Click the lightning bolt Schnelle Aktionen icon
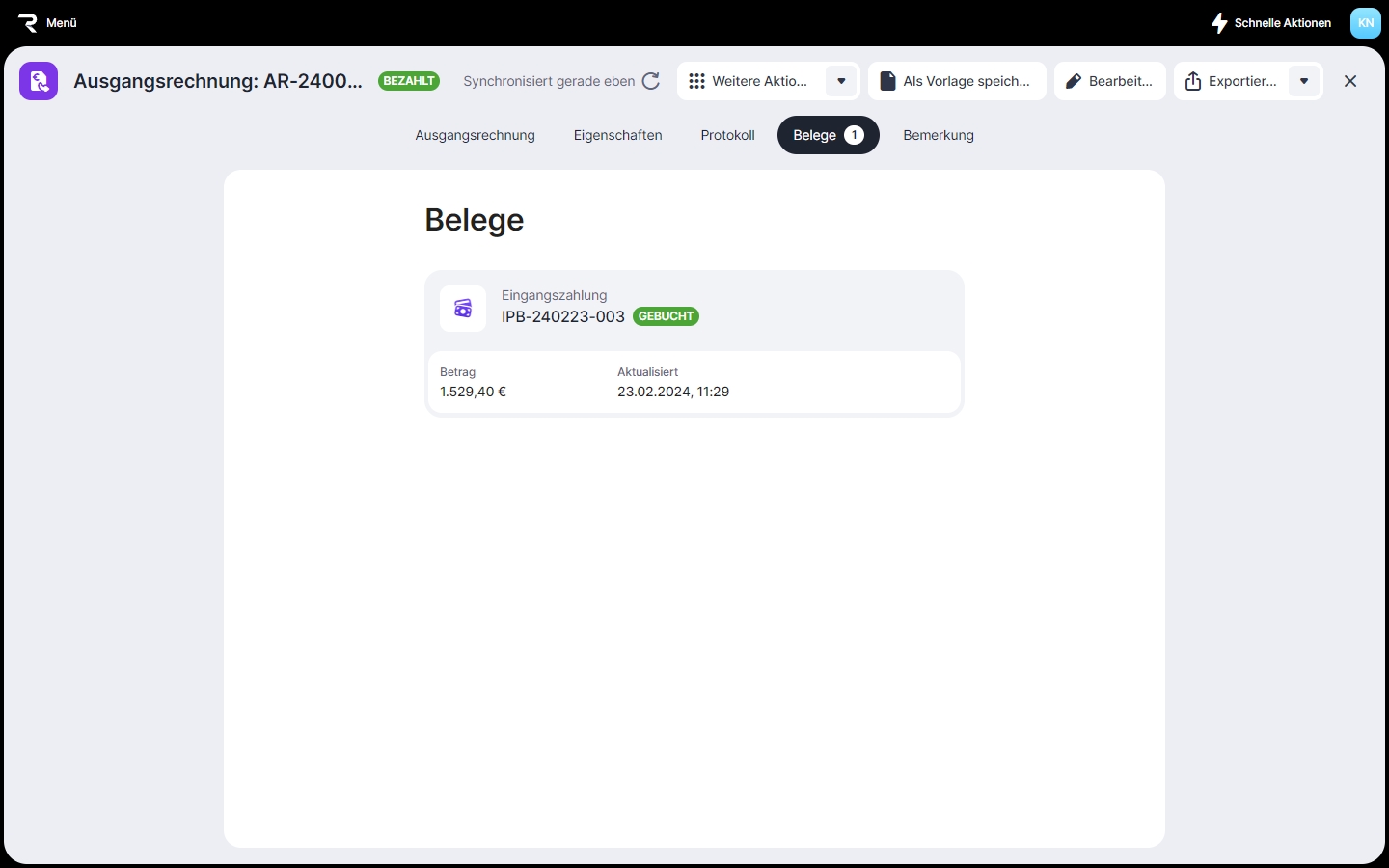Screen dimensions: 1389x868 pyautogui.click(x=1219, y=23)
